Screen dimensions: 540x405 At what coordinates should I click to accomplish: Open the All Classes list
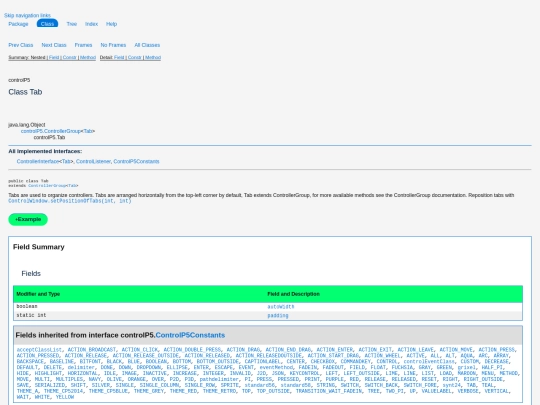click(147, 45)
